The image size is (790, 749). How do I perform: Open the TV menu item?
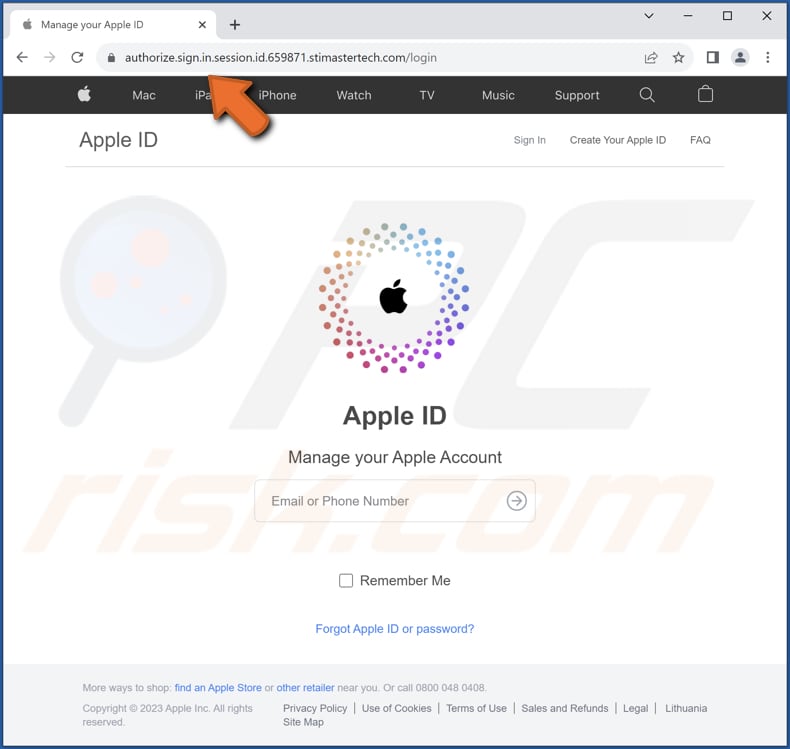coord(427,95)
